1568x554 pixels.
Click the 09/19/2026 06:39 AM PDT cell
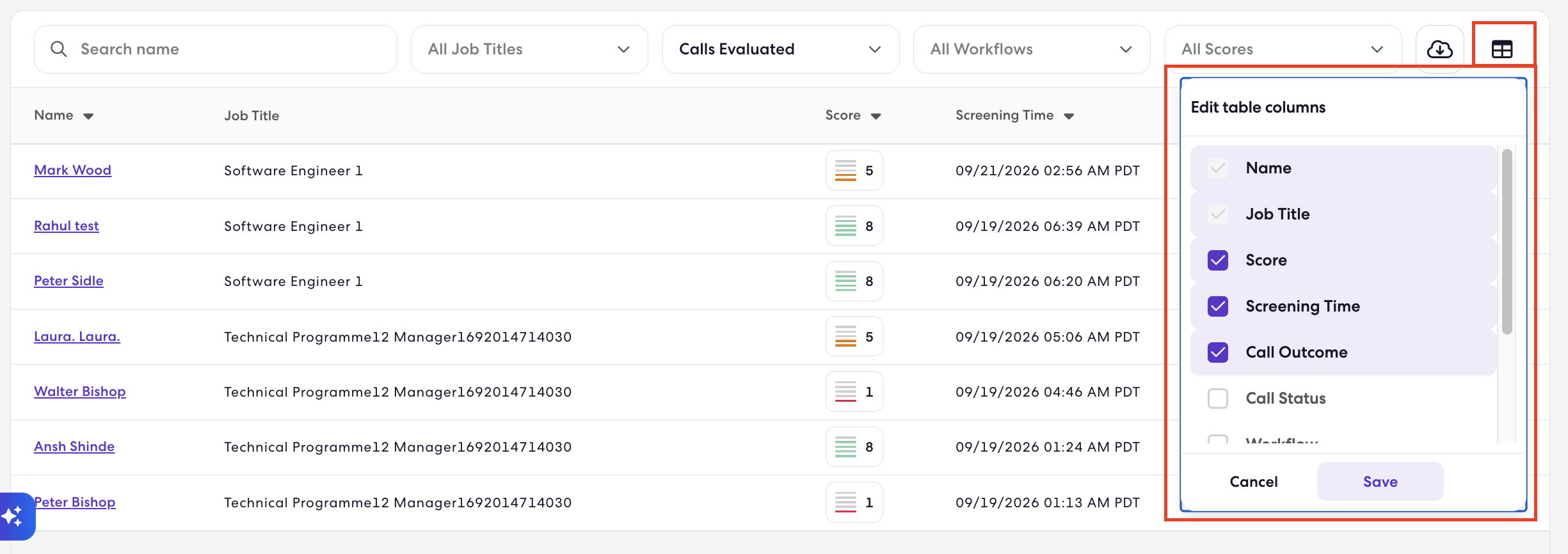coord(1048,226)
